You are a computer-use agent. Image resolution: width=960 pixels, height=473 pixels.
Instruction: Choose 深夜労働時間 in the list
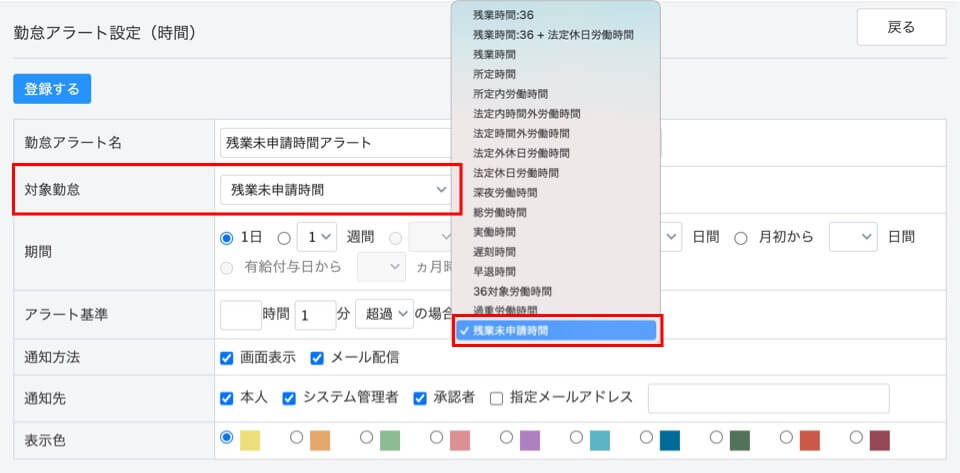[505, 192]
